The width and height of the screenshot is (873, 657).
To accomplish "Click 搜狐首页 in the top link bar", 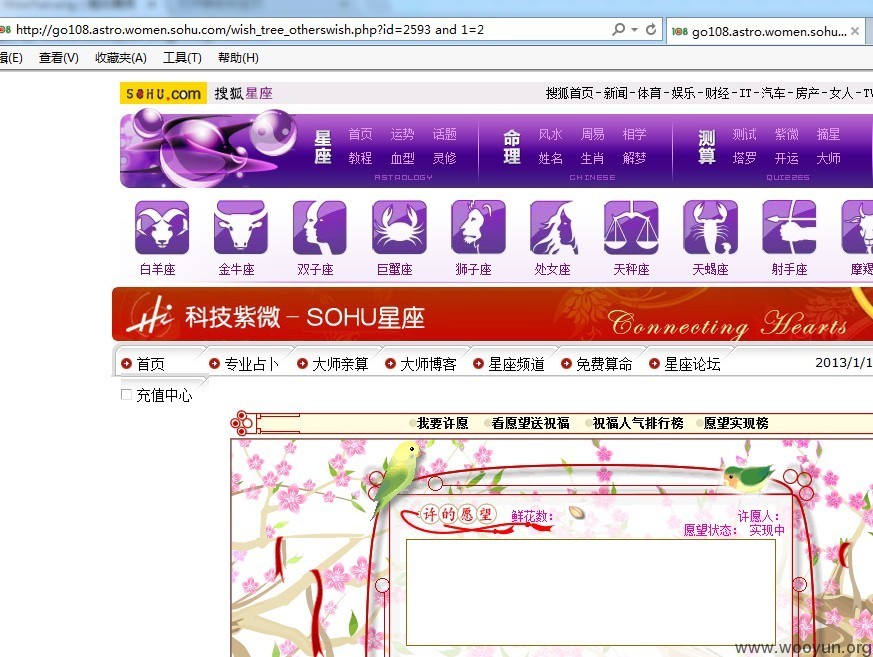I will 569,93.
